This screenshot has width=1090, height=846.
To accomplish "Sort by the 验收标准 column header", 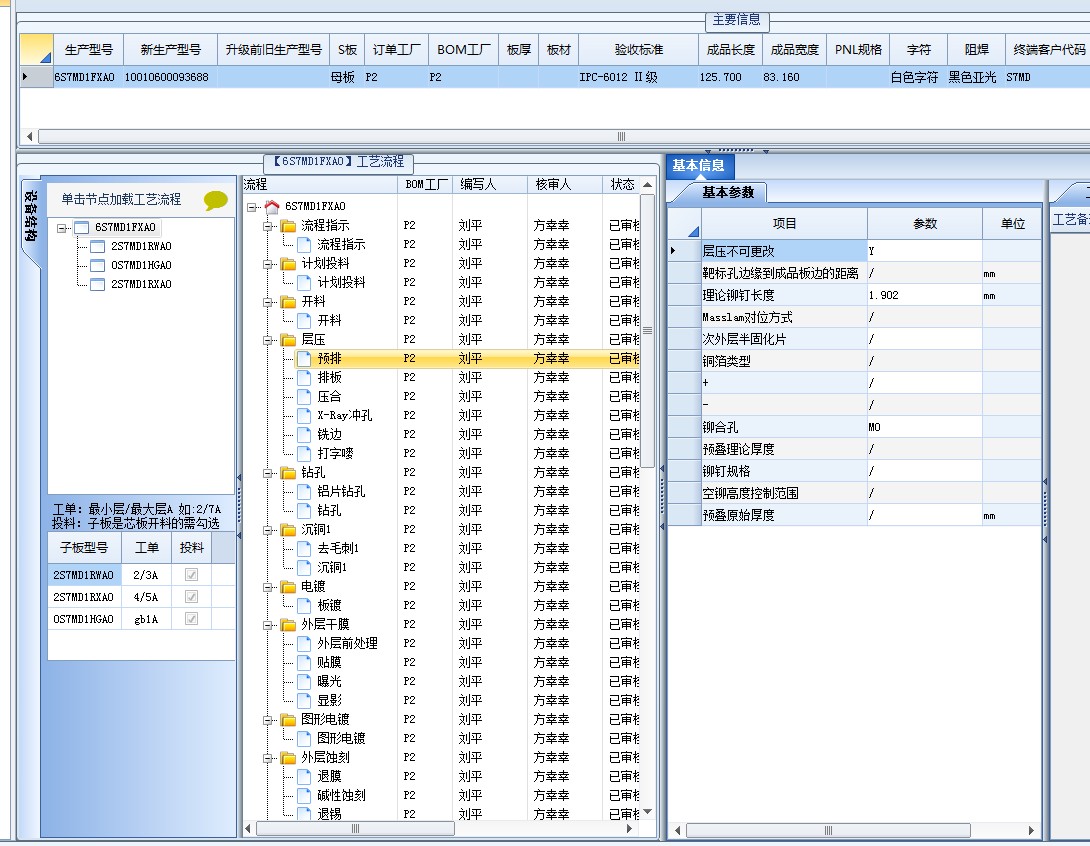I will click(638, 49).
